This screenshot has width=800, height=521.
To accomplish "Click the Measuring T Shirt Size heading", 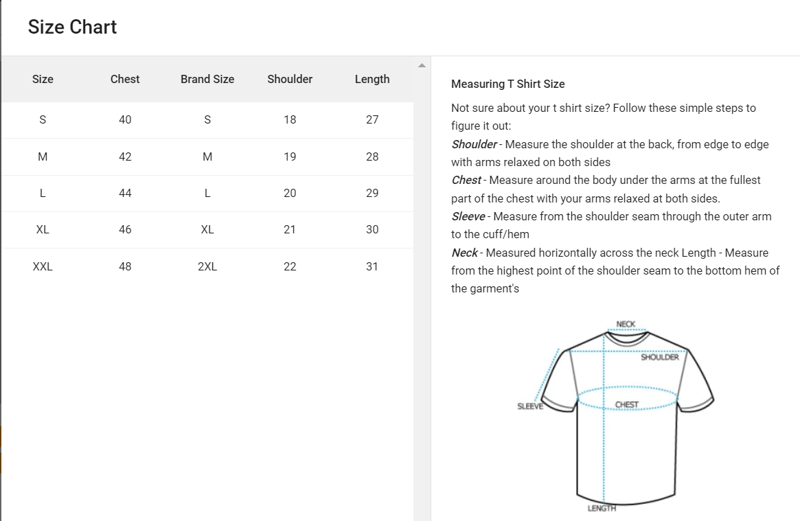I will (x=508, y=84).
